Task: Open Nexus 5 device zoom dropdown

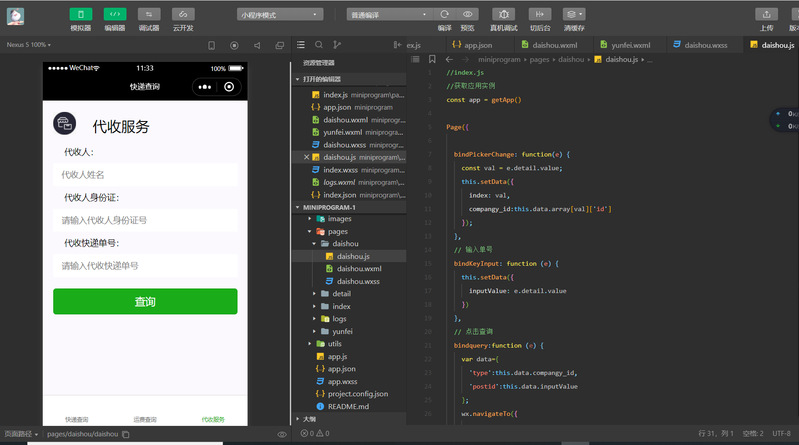Action: coord(29,45)
